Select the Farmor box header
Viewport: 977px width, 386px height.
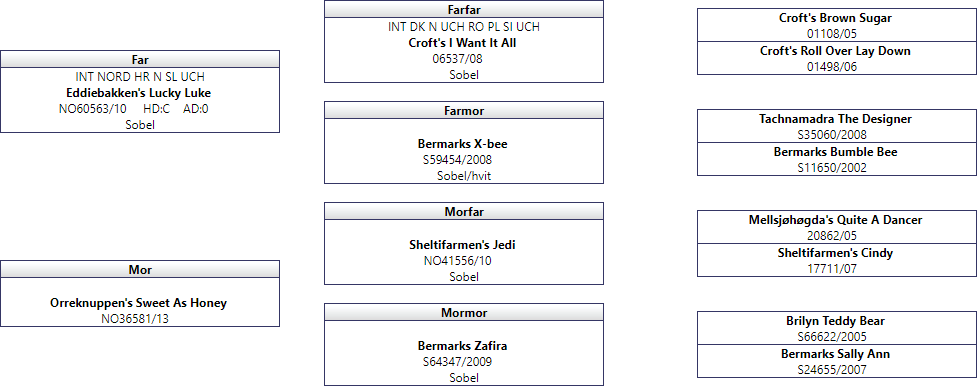[x=464, y=110]
